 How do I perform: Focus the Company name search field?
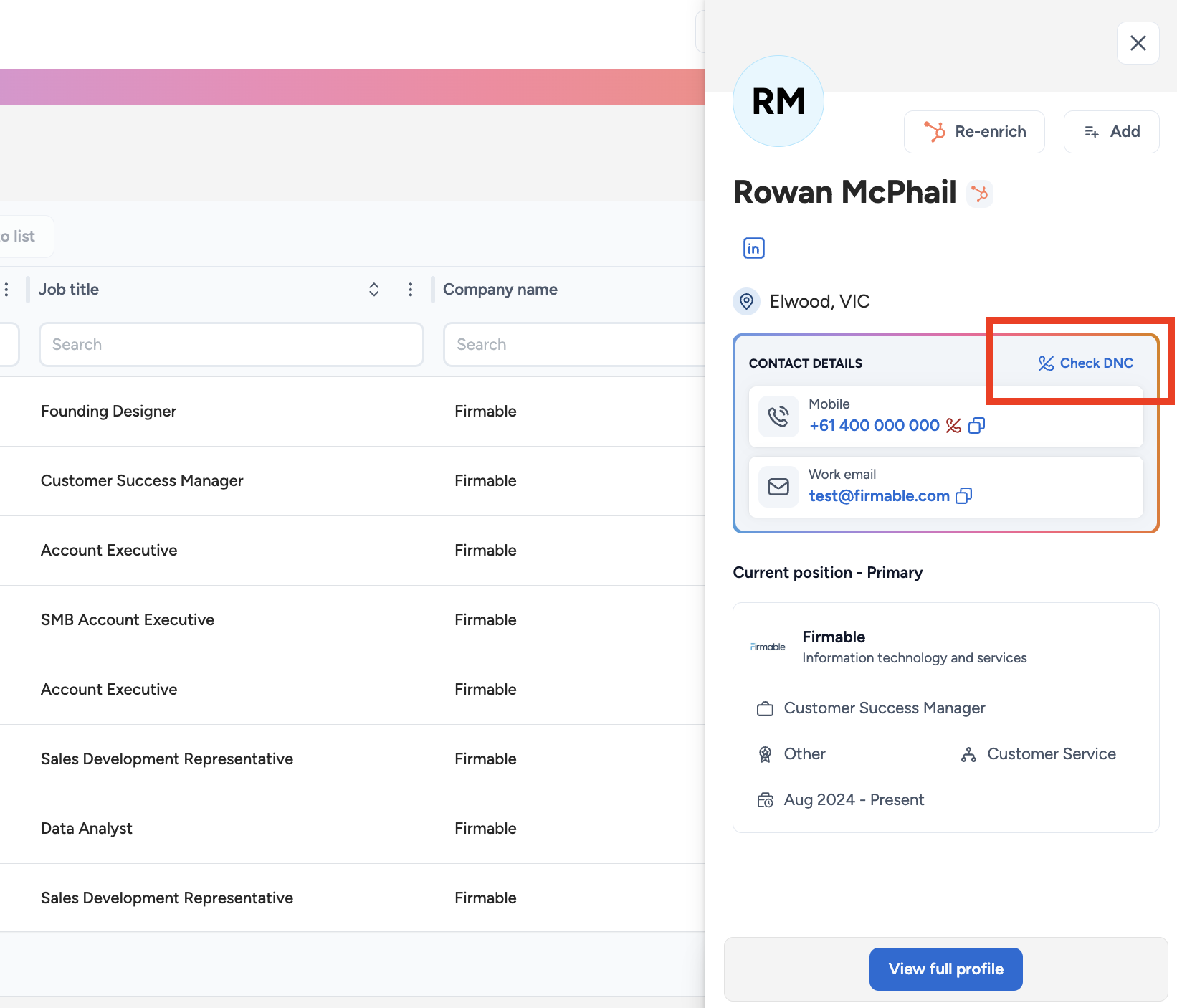pos(573,345)
